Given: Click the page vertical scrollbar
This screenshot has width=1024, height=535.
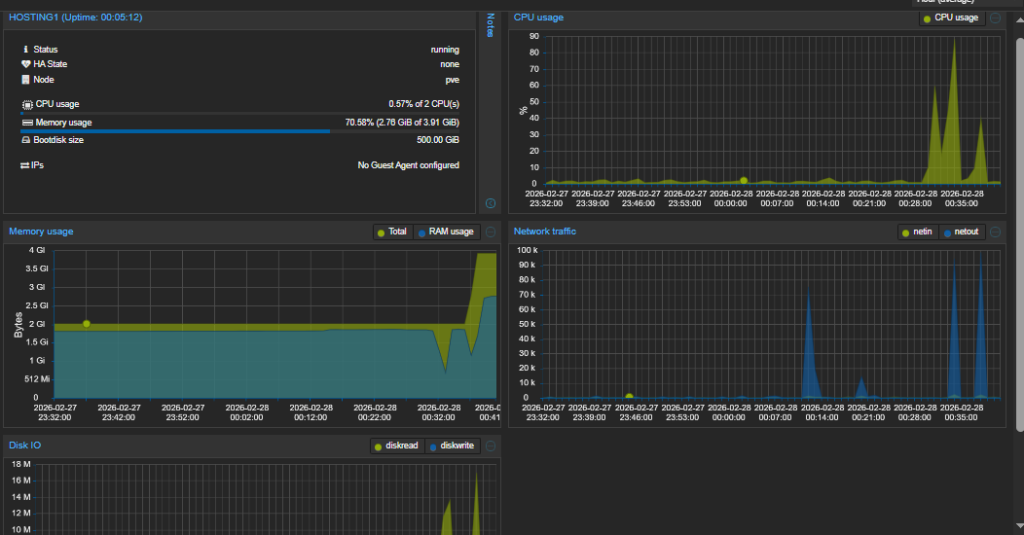Looking at the screenshot, I should click(1018, 235).
